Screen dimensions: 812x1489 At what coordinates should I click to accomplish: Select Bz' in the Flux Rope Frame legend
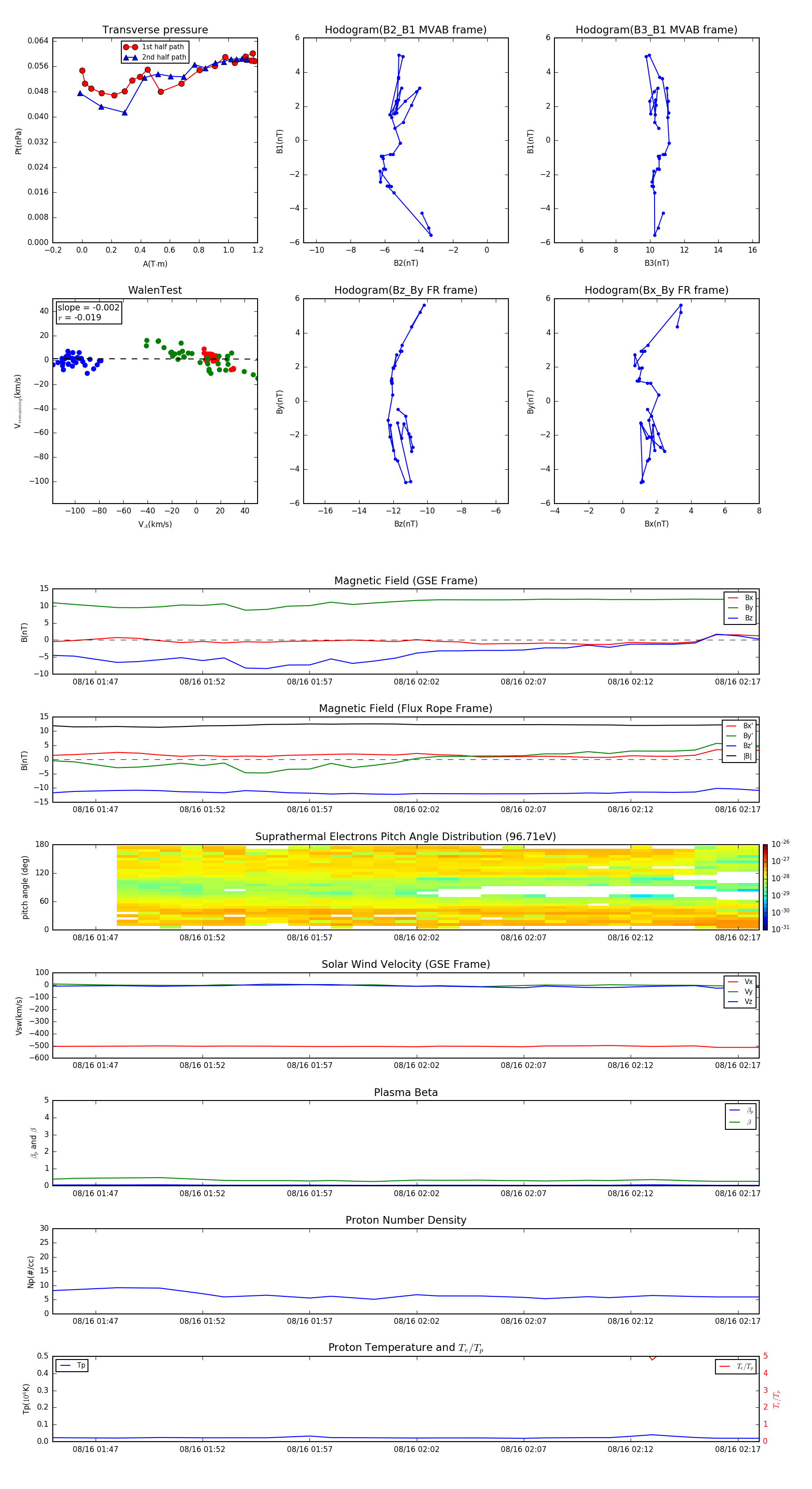click(740, 746)
